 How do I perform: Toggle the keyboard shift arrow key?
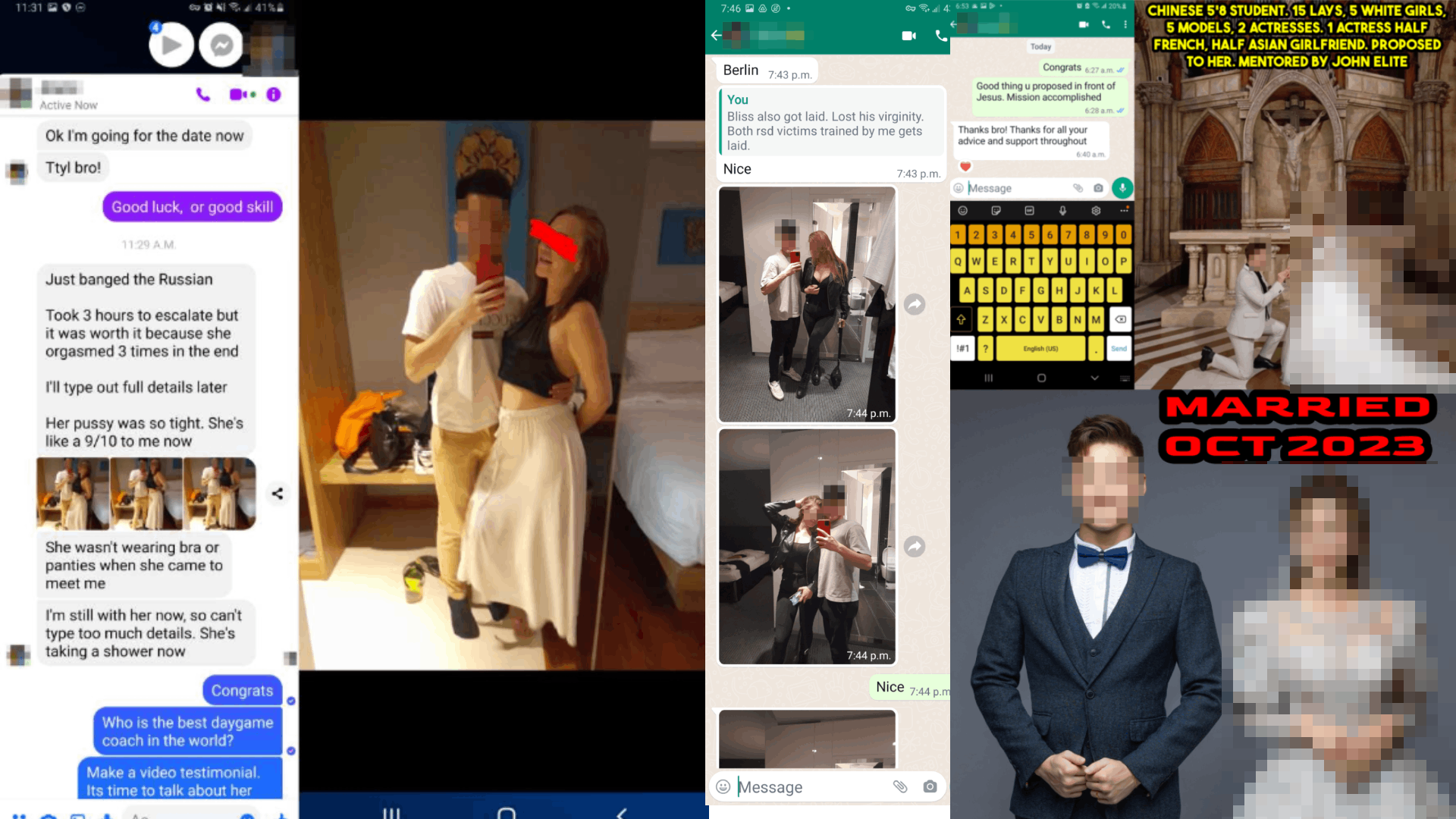pos(962,319)
